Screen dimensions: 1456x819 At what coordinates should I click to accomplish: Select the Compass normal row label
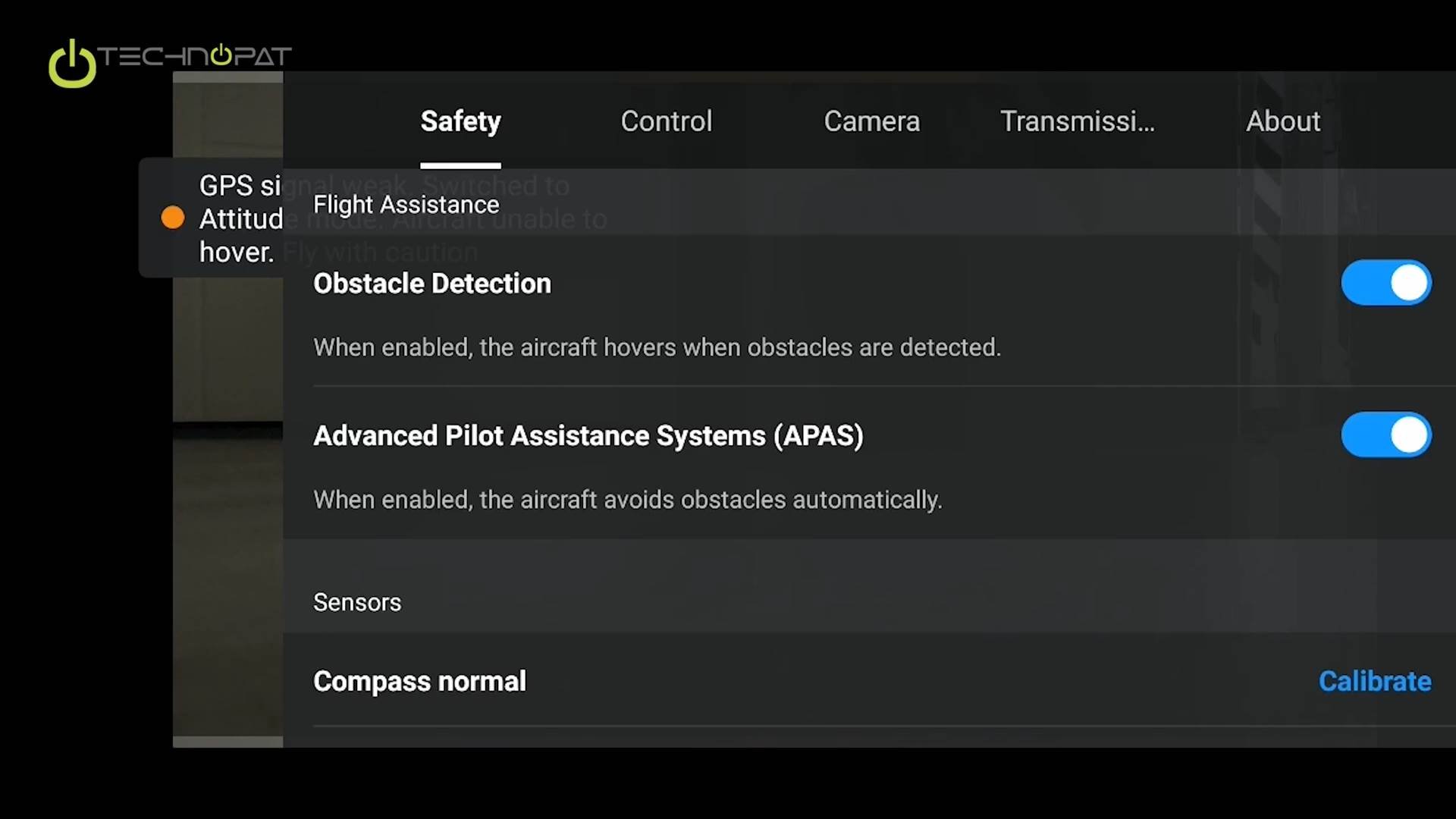pos(419,681)
